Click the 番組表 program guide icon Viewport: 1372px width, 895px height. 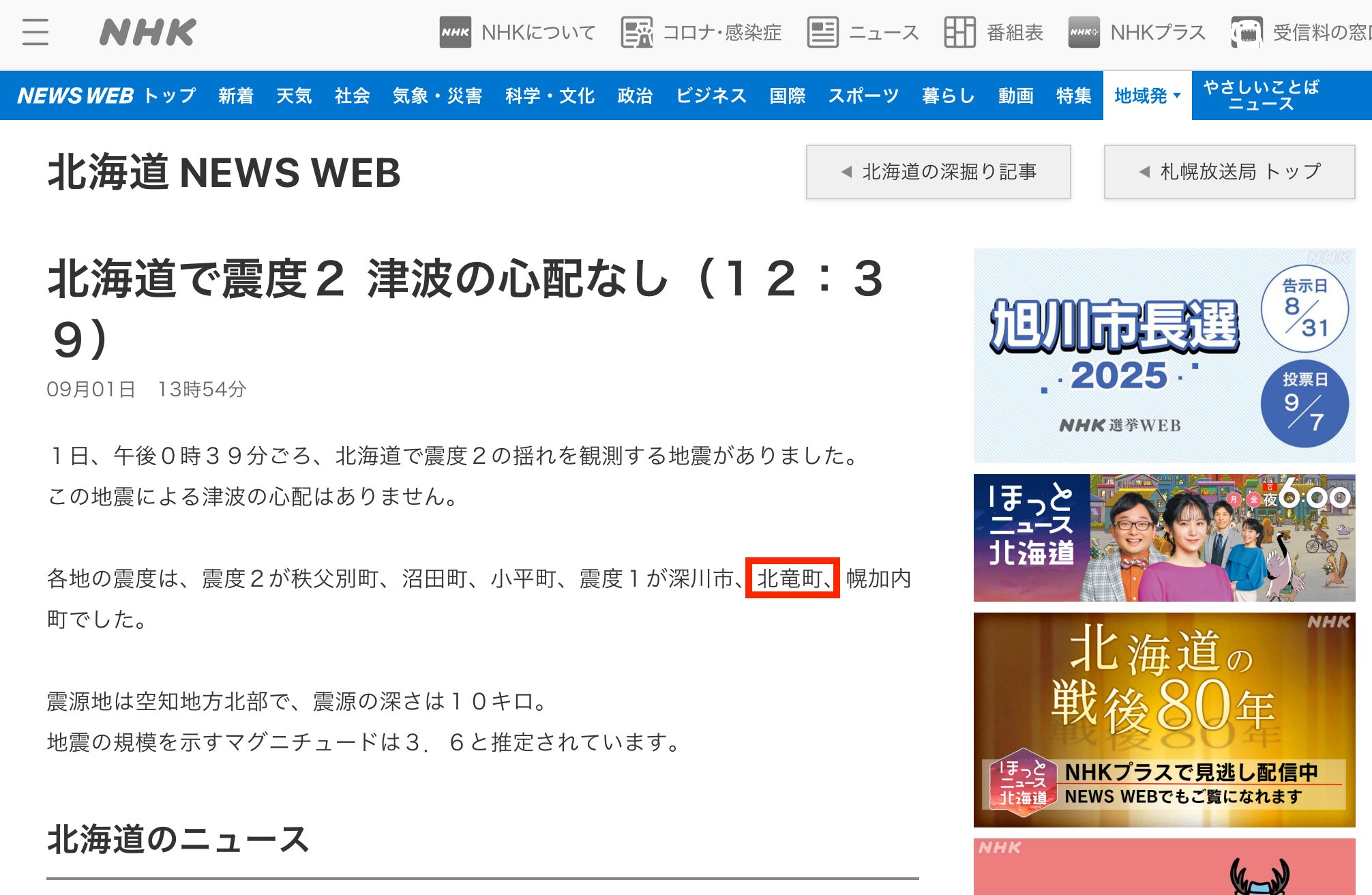pyautogui.click(x=961, y=32)
